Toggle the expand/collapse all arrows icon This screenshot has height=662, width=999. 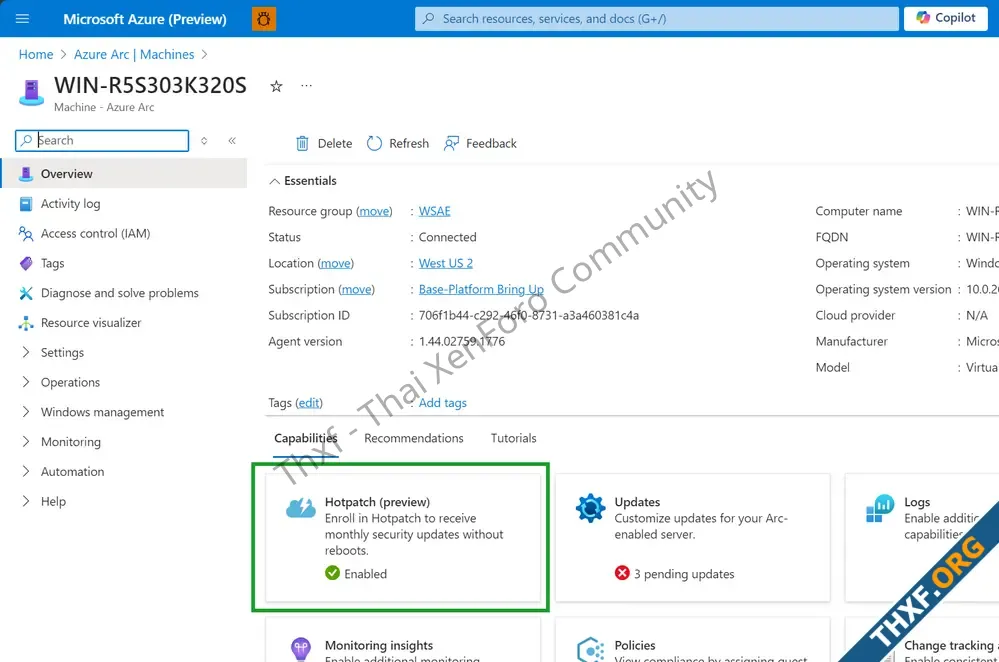coord(204,140)
